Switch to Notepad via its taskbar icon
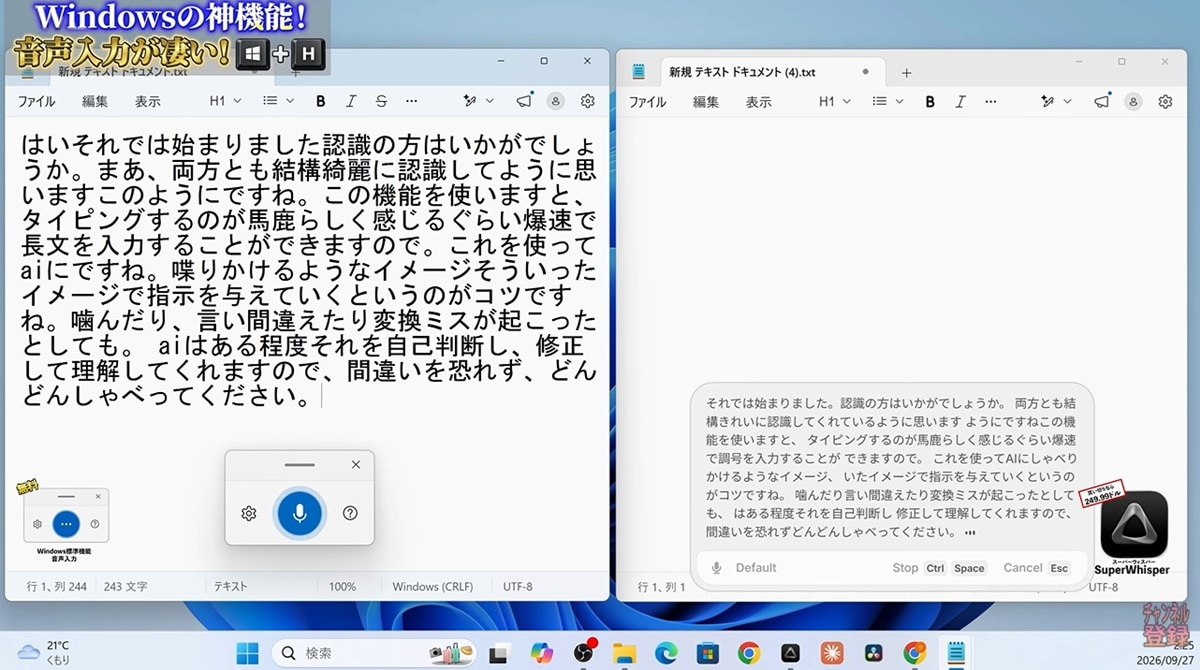The width and height of the screenshot is (1200, 670). click(955, 653)
